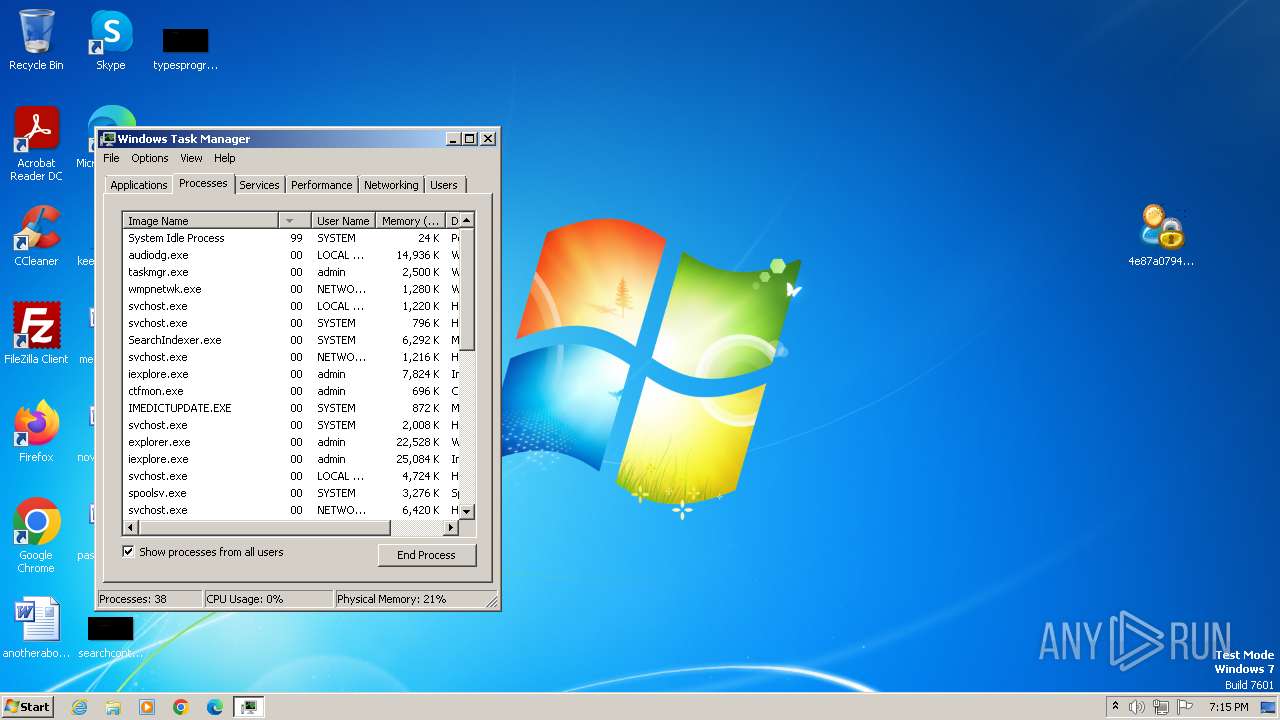Switch to the Services tab
This screenshot has width=1280, height=720.
[259, 185]
